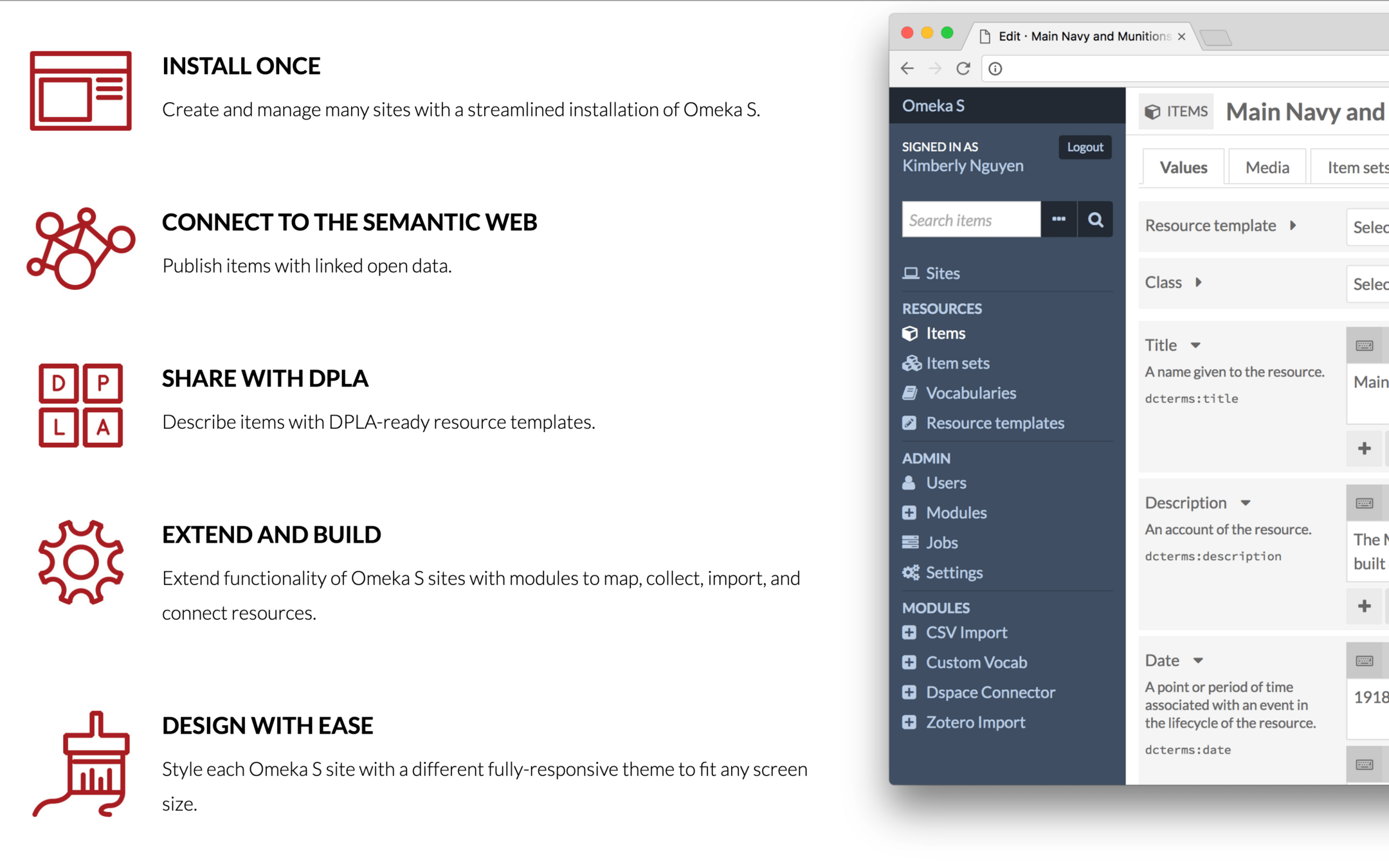1389x868 pixels.
Task: Click the Settings gears icon
Action: click(x=911, y=572)
